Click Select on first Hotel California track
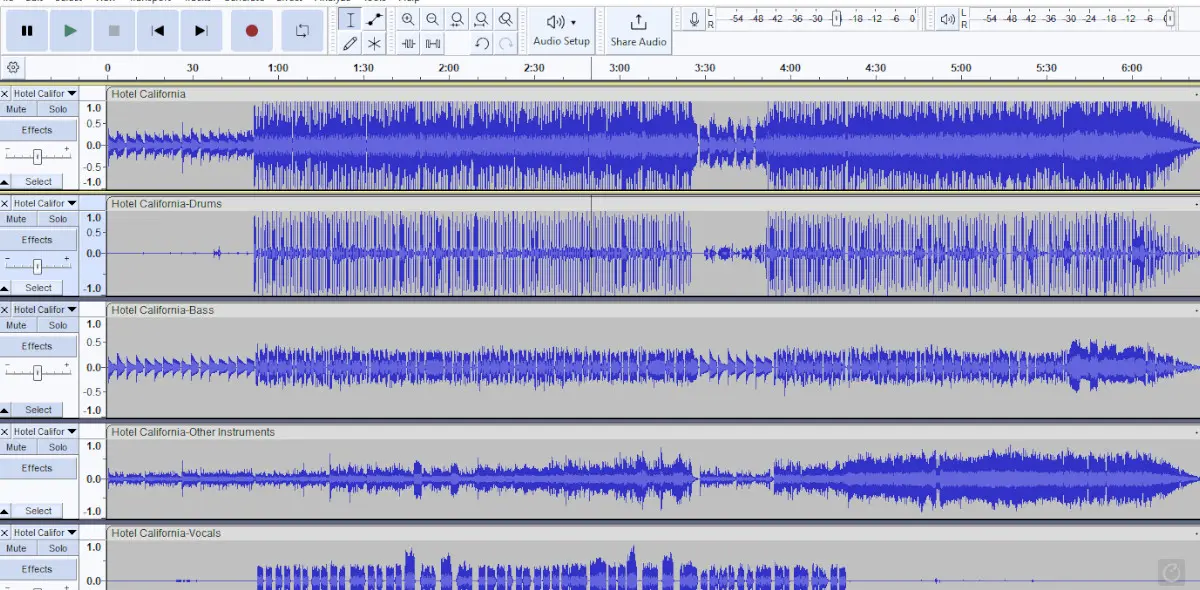The image size is (1200, 590). [x=39, y=182]
